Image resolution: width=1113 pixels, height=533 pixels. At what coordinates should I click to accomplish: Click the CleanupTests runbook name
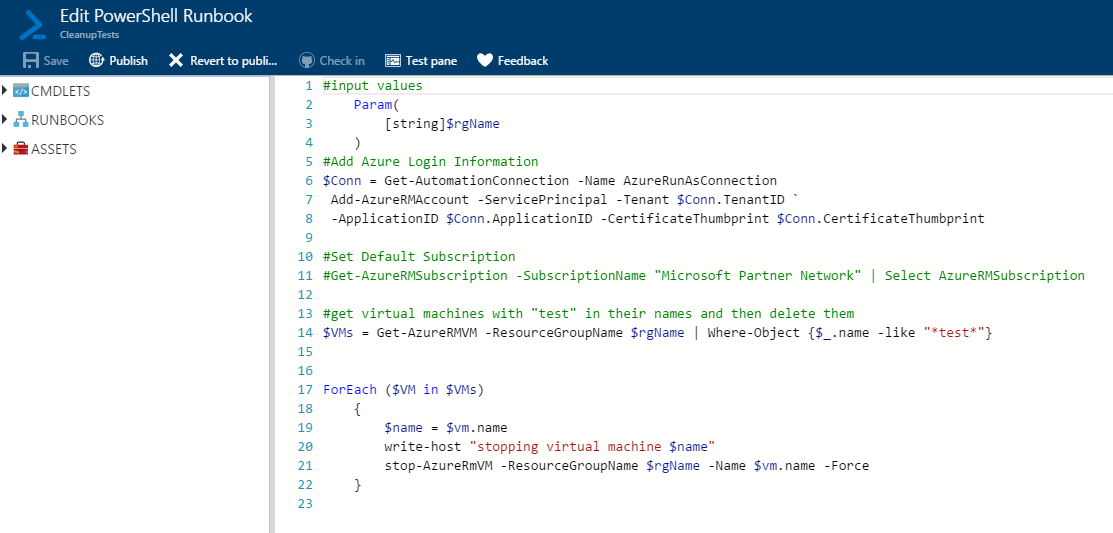tap(89, 34)
